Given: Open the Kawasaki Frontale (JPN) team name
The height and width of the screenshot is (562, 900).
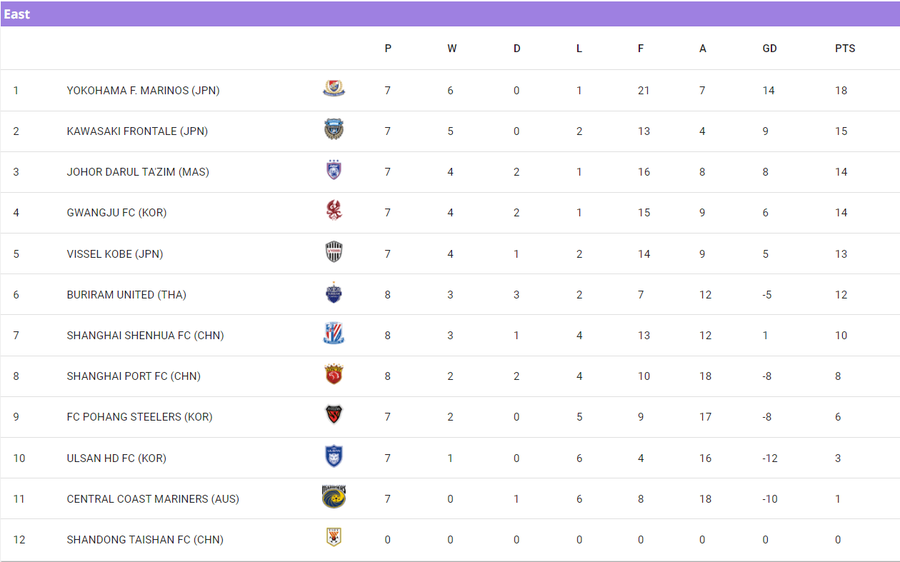Looking at the screenshot, I should (x=137, y=131).
